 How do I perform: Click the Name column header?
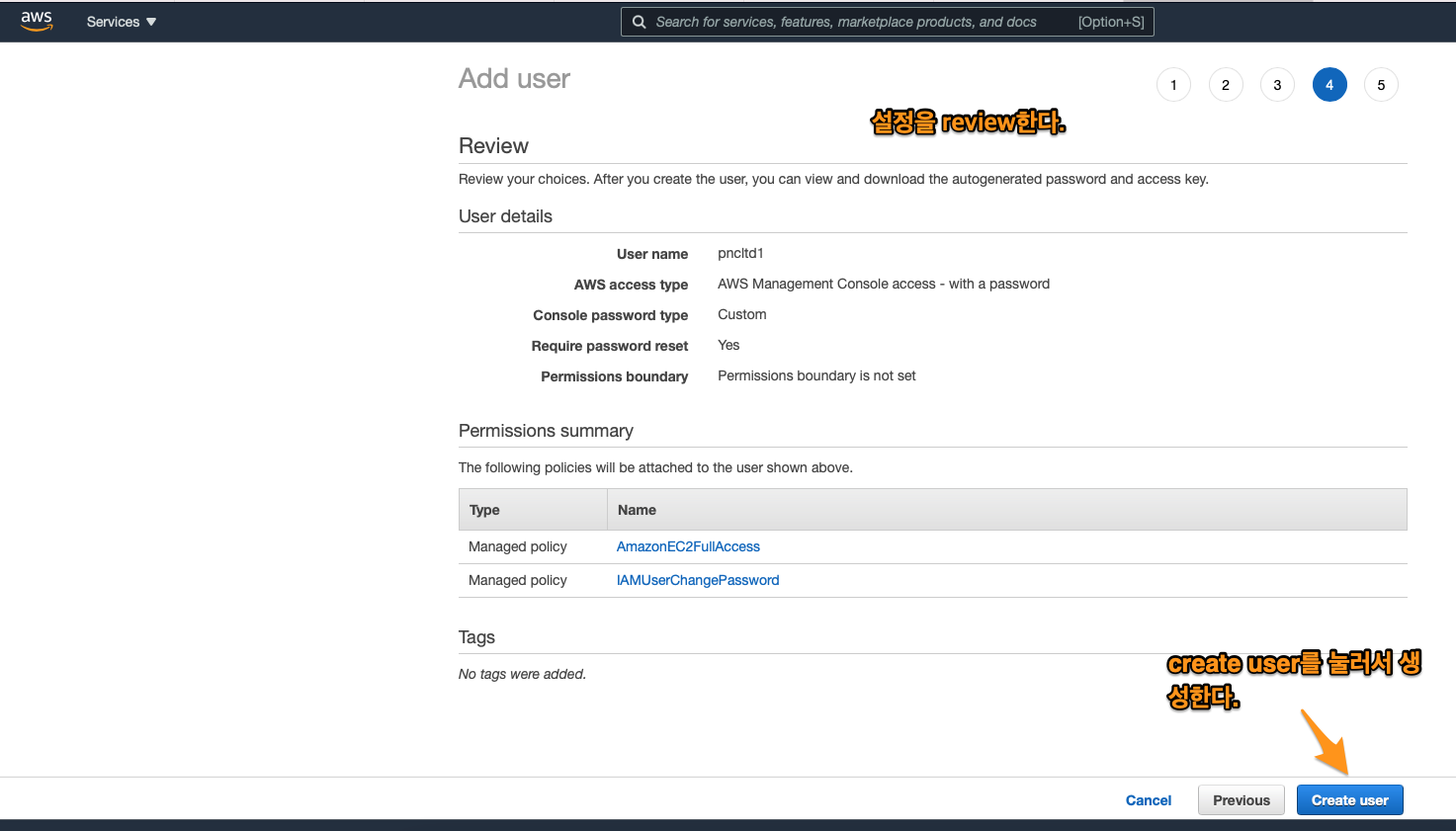coord(637,510)
